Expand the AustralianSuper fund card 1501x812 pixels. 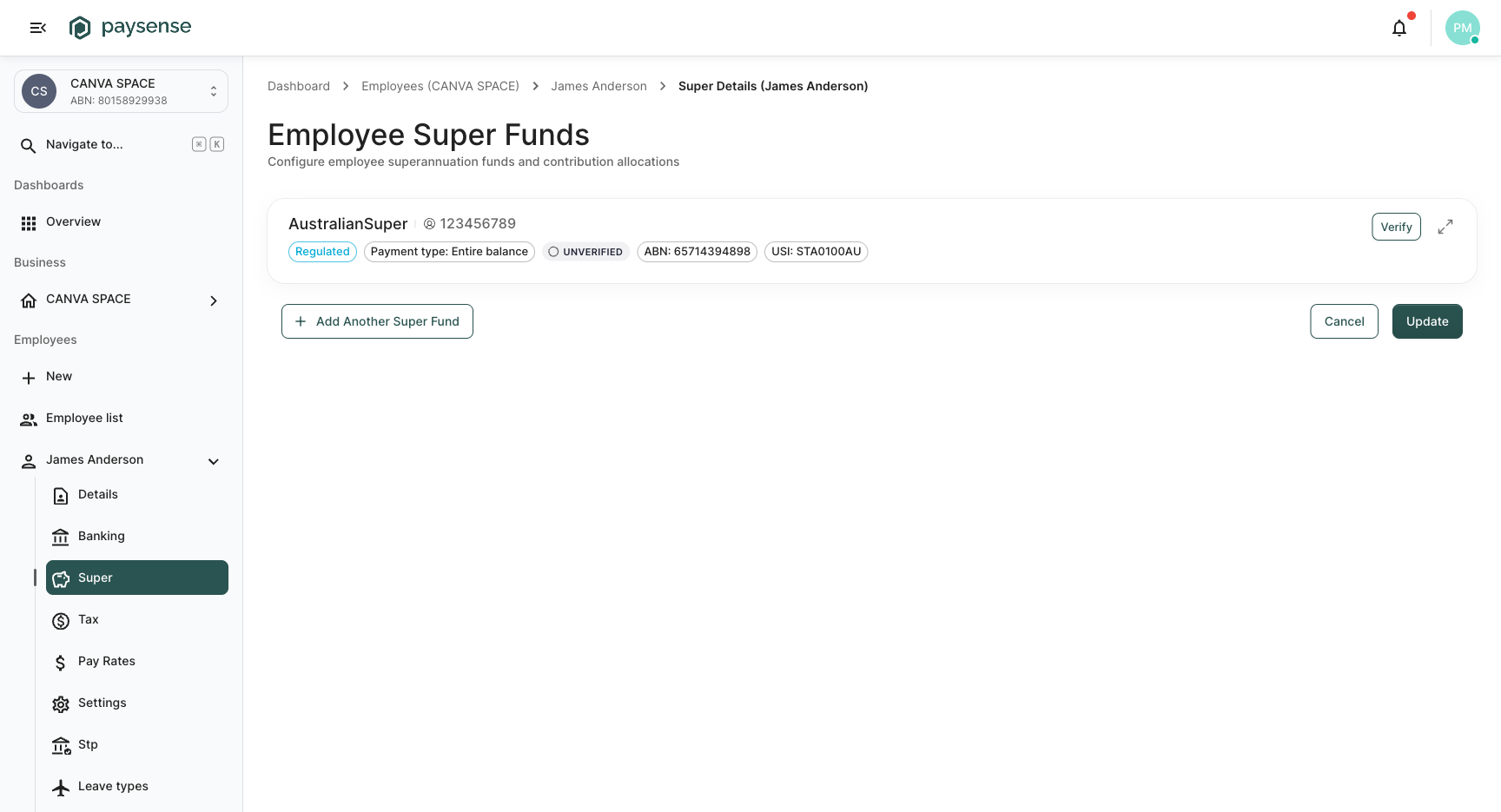coord(1445,227)
